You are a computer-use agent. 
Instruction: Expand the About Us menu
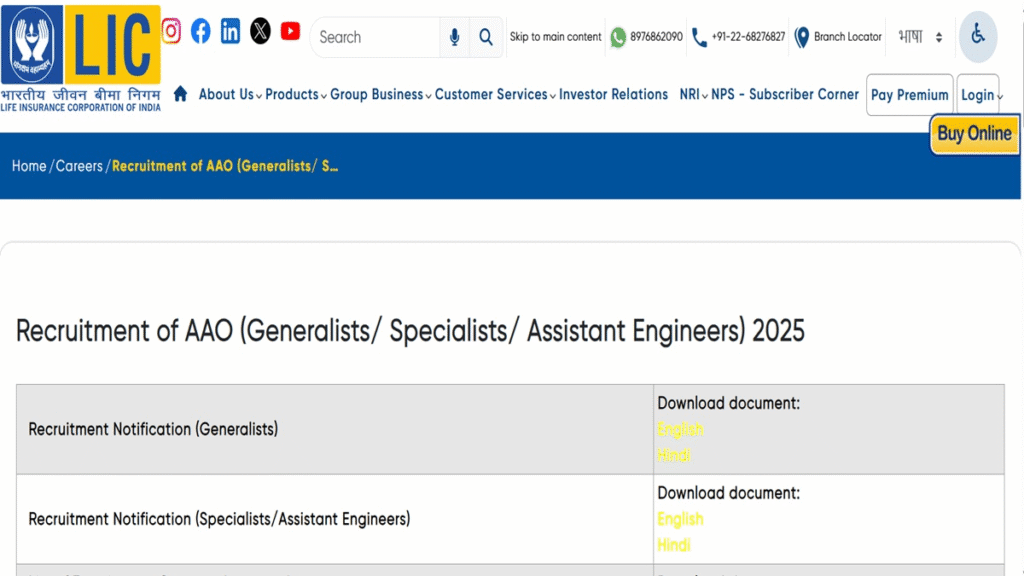229,94
